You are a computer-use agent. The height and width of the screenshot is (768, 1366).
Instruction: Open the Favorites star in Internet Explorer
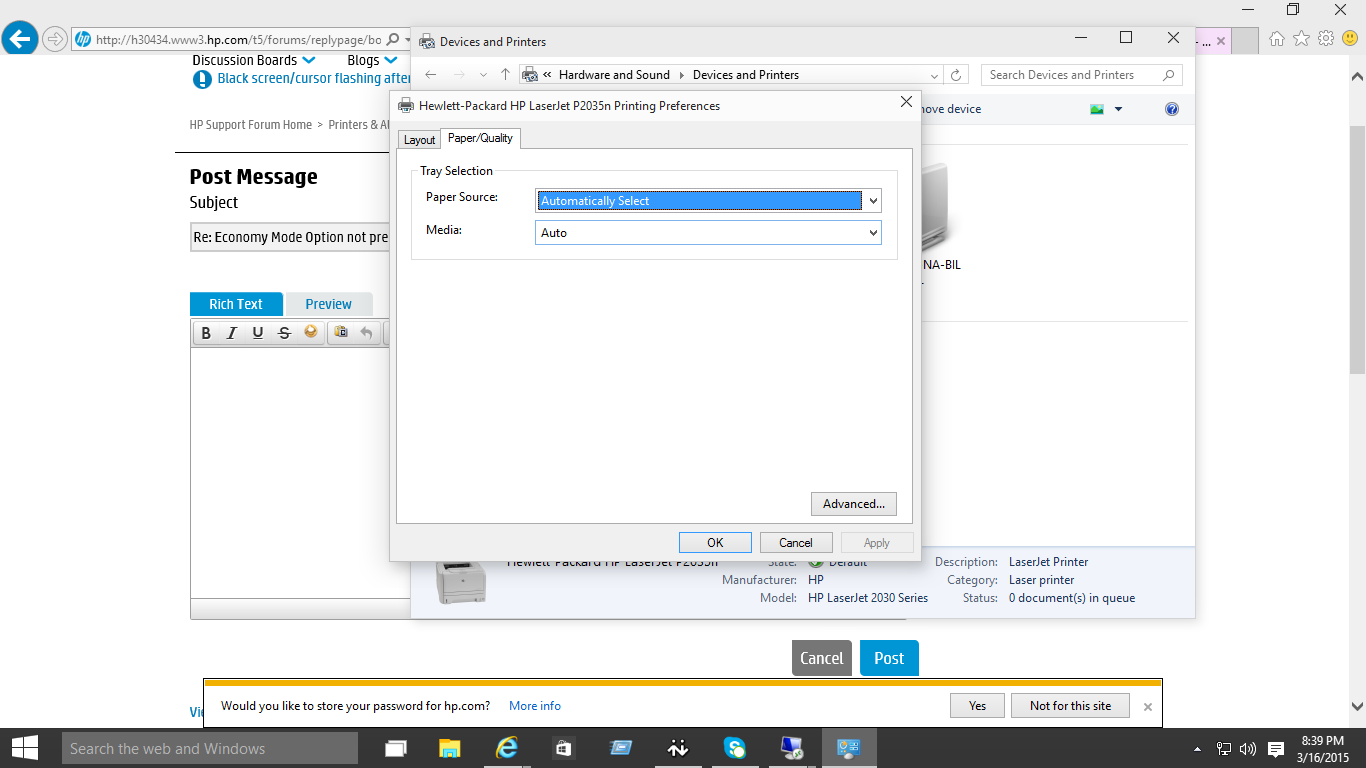[1301, 39]
